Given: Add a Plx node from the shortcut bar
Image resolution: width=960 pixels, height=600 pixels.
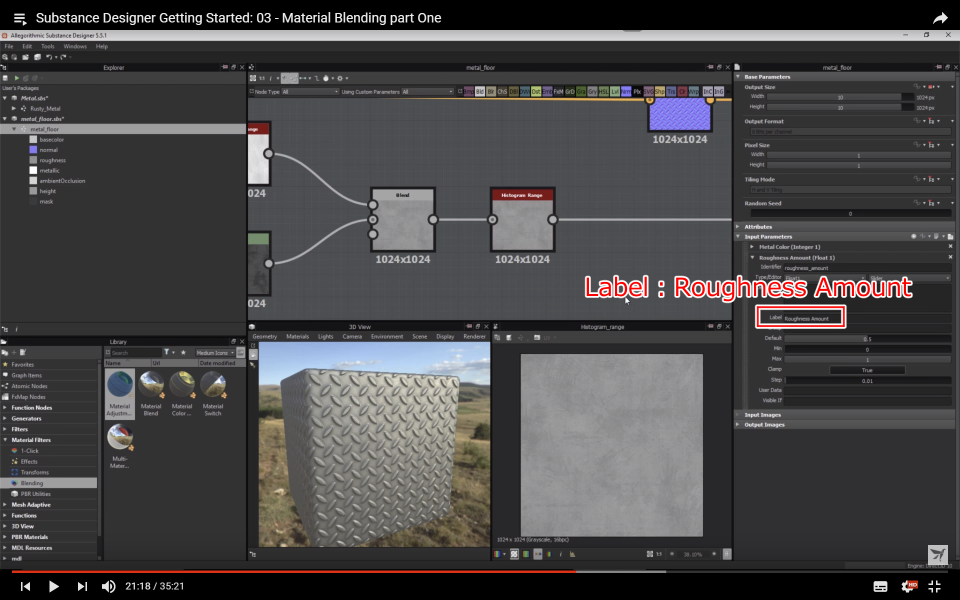Looking at the screenshot, I should coord(637,92).
